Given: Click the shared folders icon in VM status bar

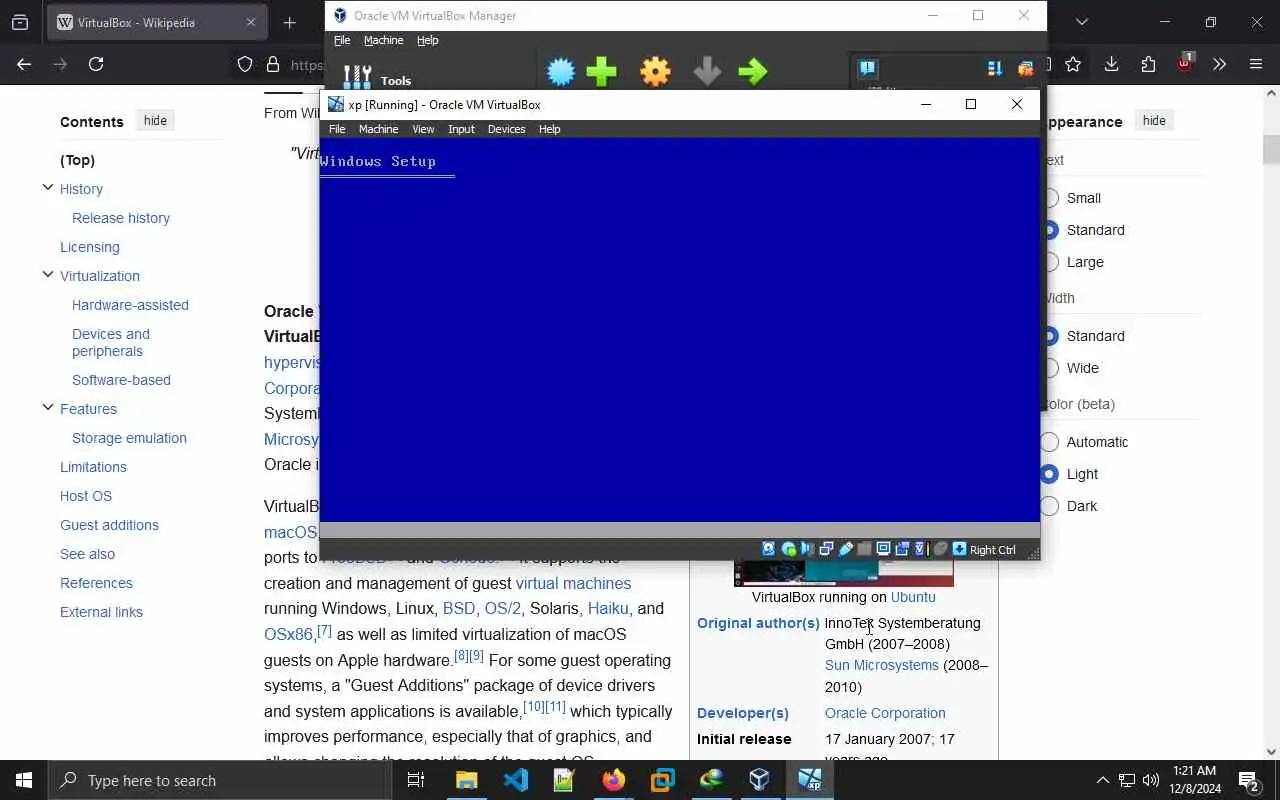Looking at the screenshot, I should click(864, 549).
